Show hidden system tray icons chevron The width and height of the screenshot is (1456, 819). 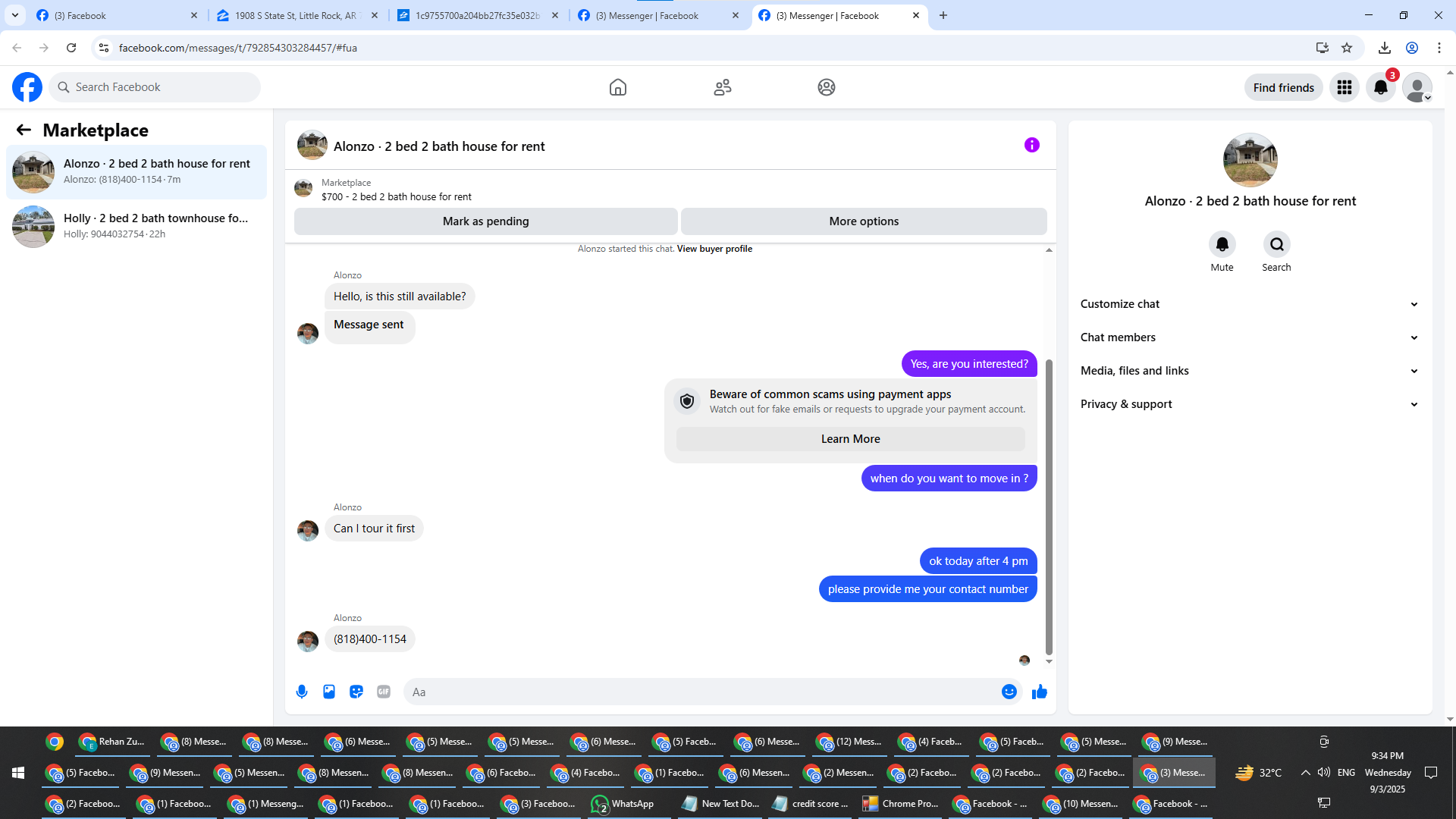pos(1305,773)
